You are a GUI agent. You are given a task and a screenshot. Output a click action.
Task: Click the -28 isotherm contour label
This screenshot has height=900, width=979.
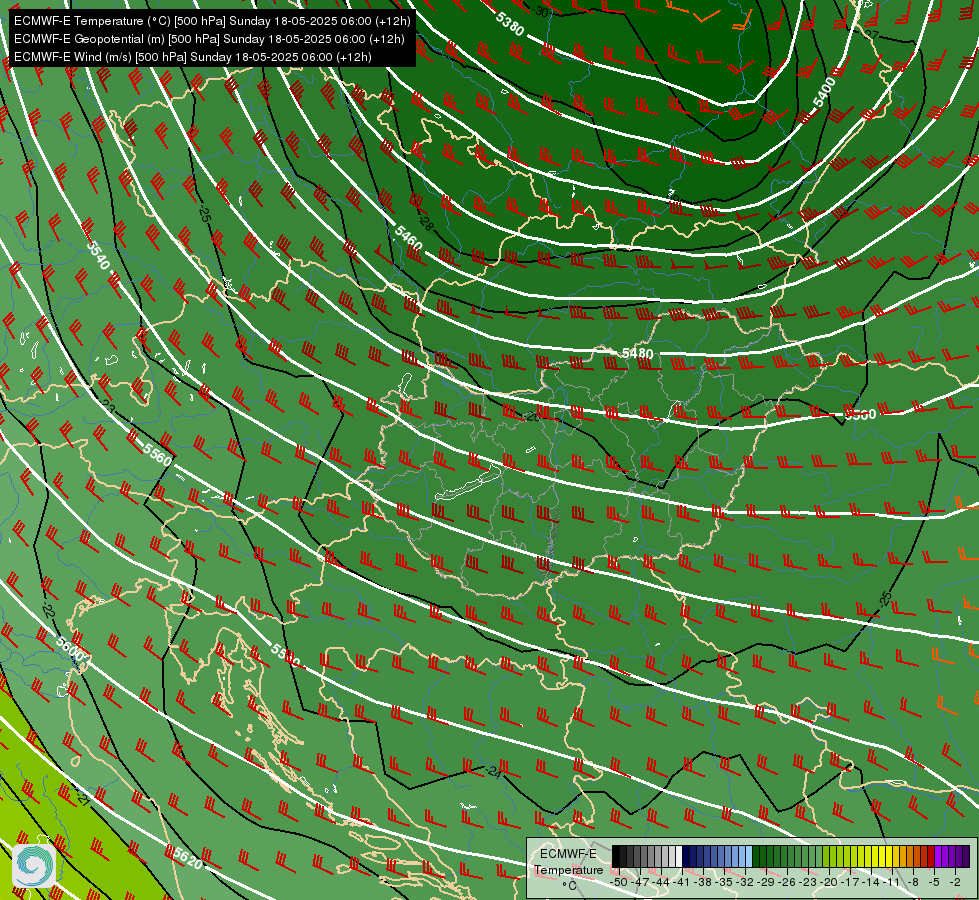[x=426, y=222]
